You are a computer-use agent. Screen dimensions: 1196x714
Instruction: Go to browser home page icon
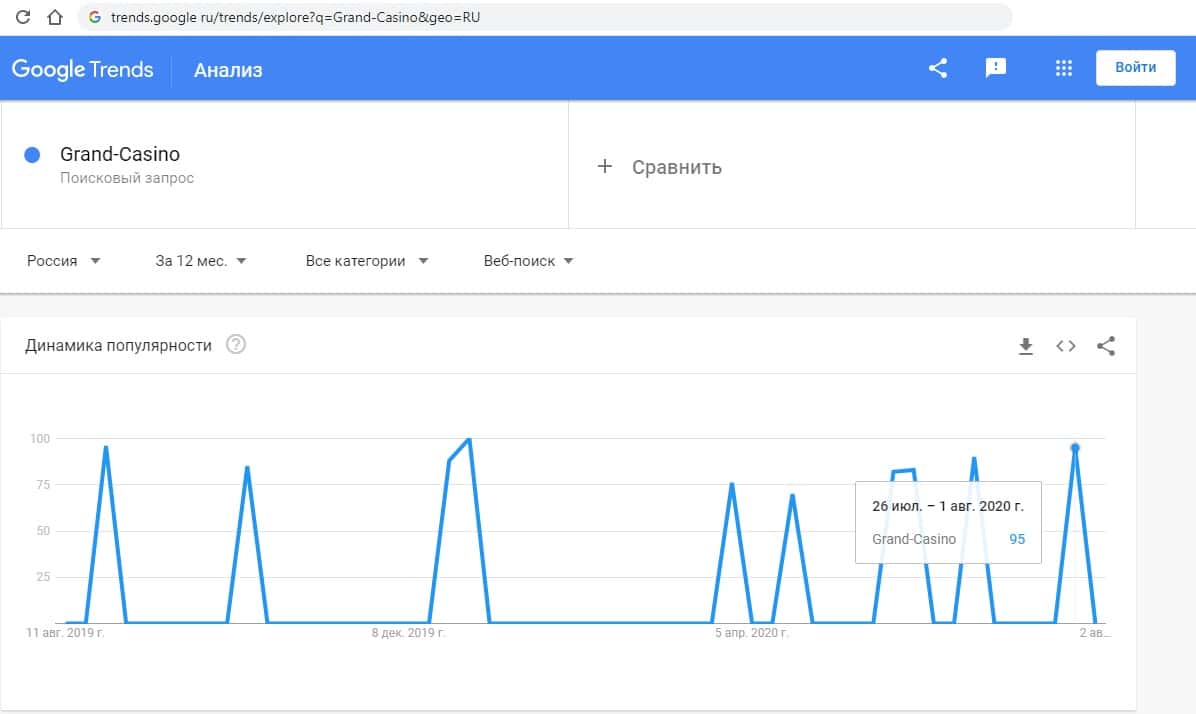tap(56, 17)
